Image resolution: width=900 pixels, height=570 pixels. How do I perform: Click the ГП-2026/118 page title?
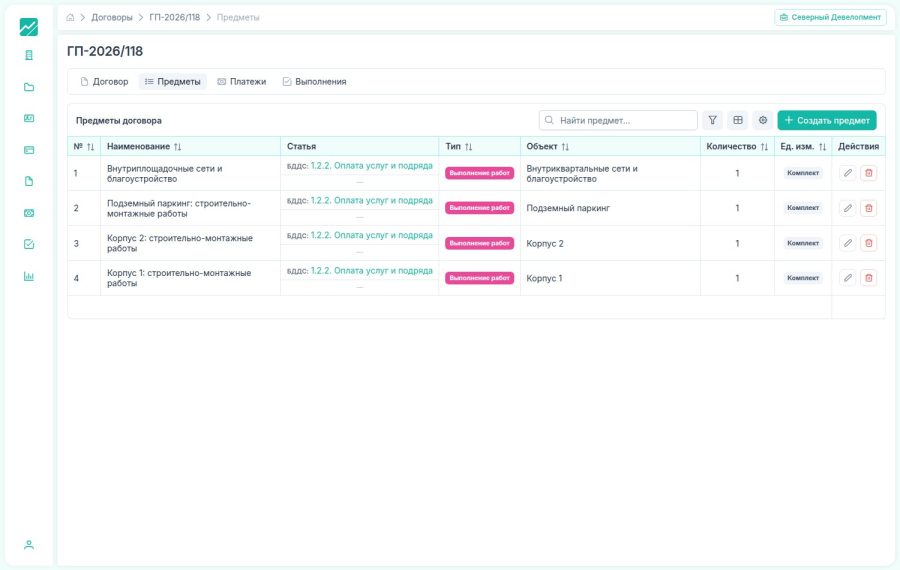[x=105, y=51]
